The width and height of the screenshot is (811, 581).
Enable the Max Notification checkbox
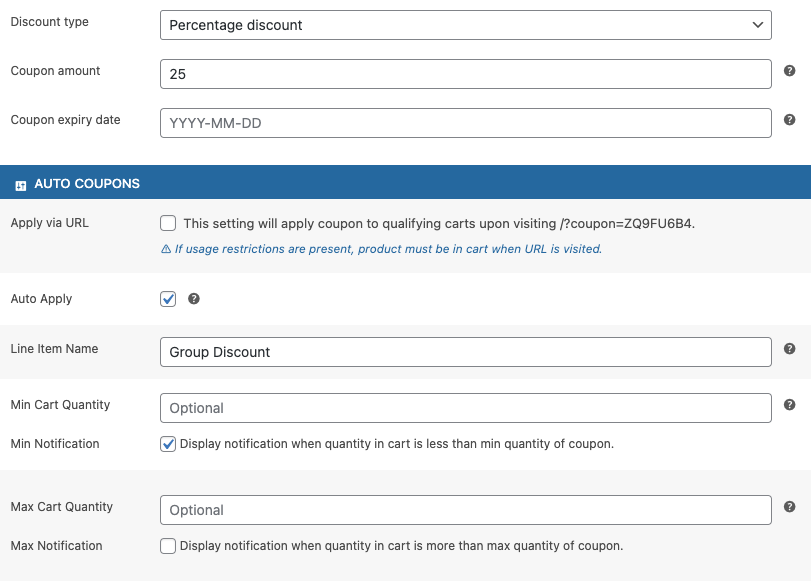[168, 546]
